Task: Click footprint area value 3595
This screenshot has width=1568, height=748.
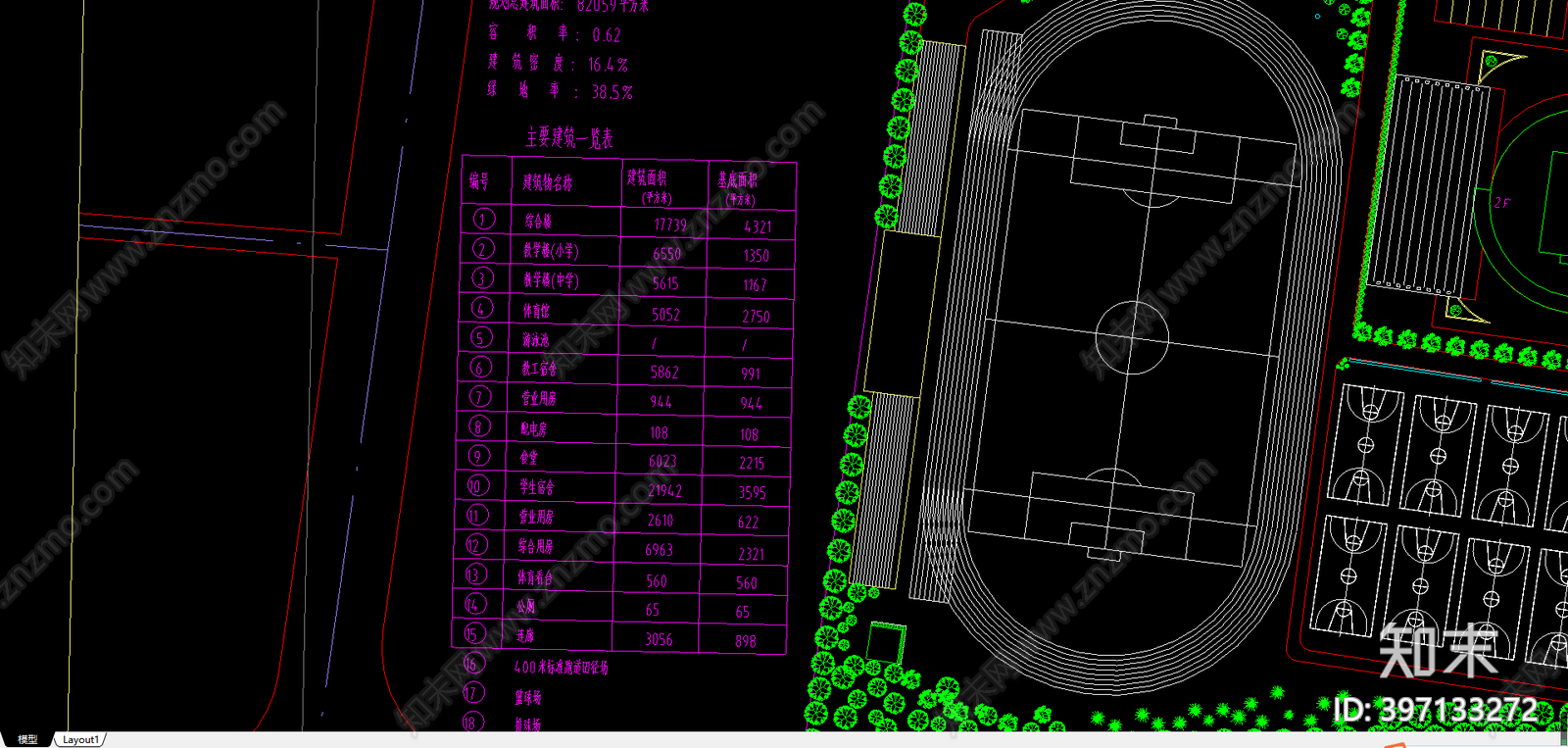Action: 753,493
